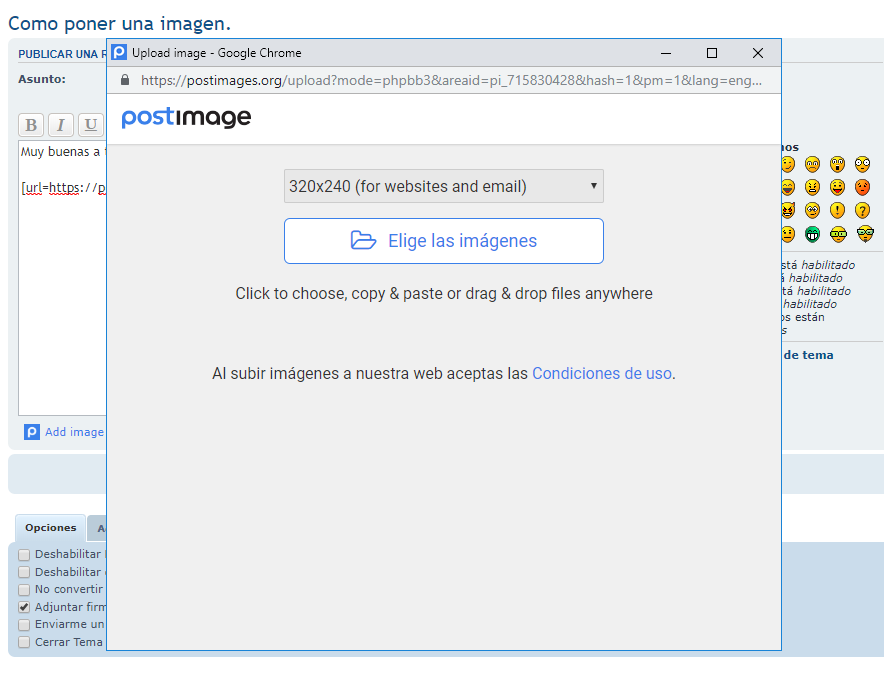Click the postimage logo in the popup

click(x=186, y=117)
